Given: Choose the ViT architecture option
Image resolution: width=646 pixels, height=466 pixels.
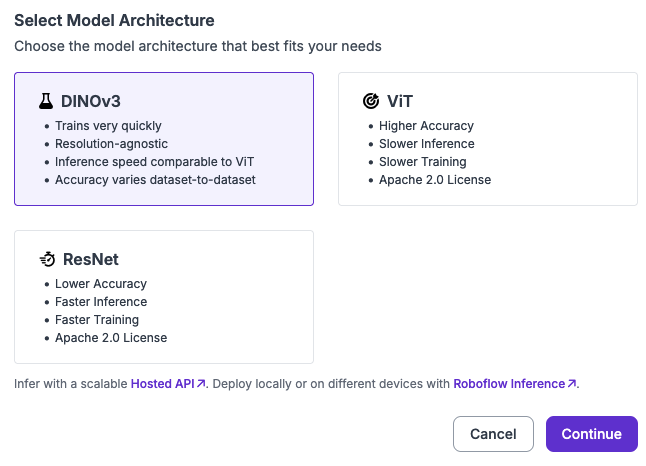Looking at the screenshot, I should 488,139.
